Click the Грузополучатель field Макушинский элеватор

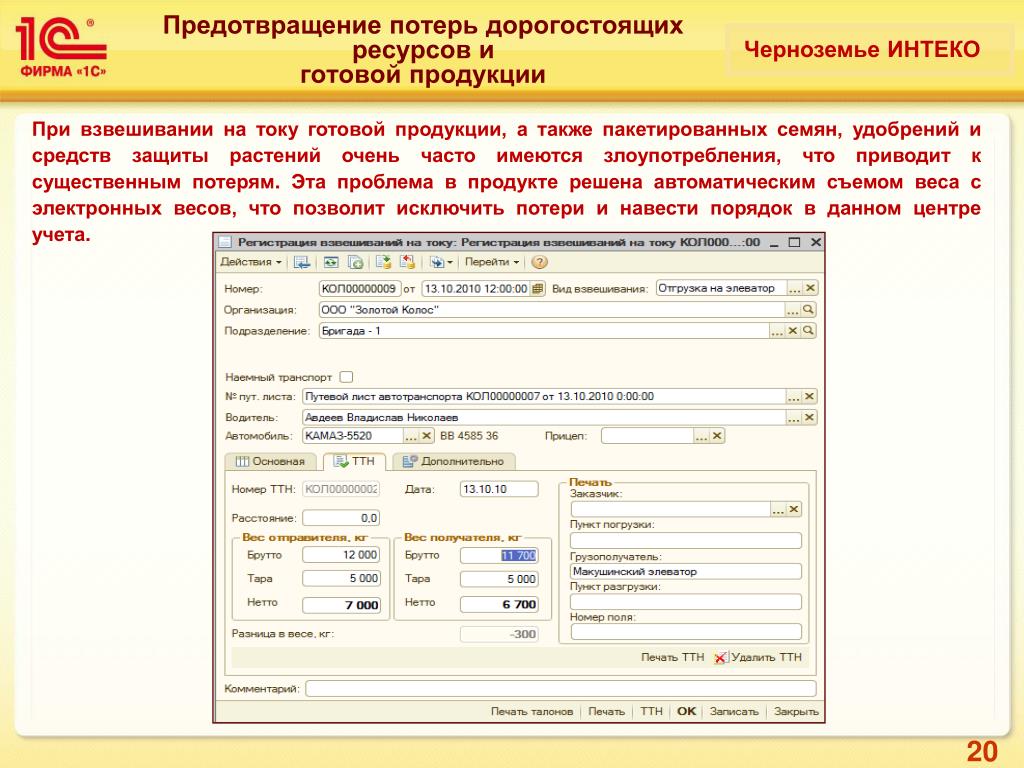[686, 571]
